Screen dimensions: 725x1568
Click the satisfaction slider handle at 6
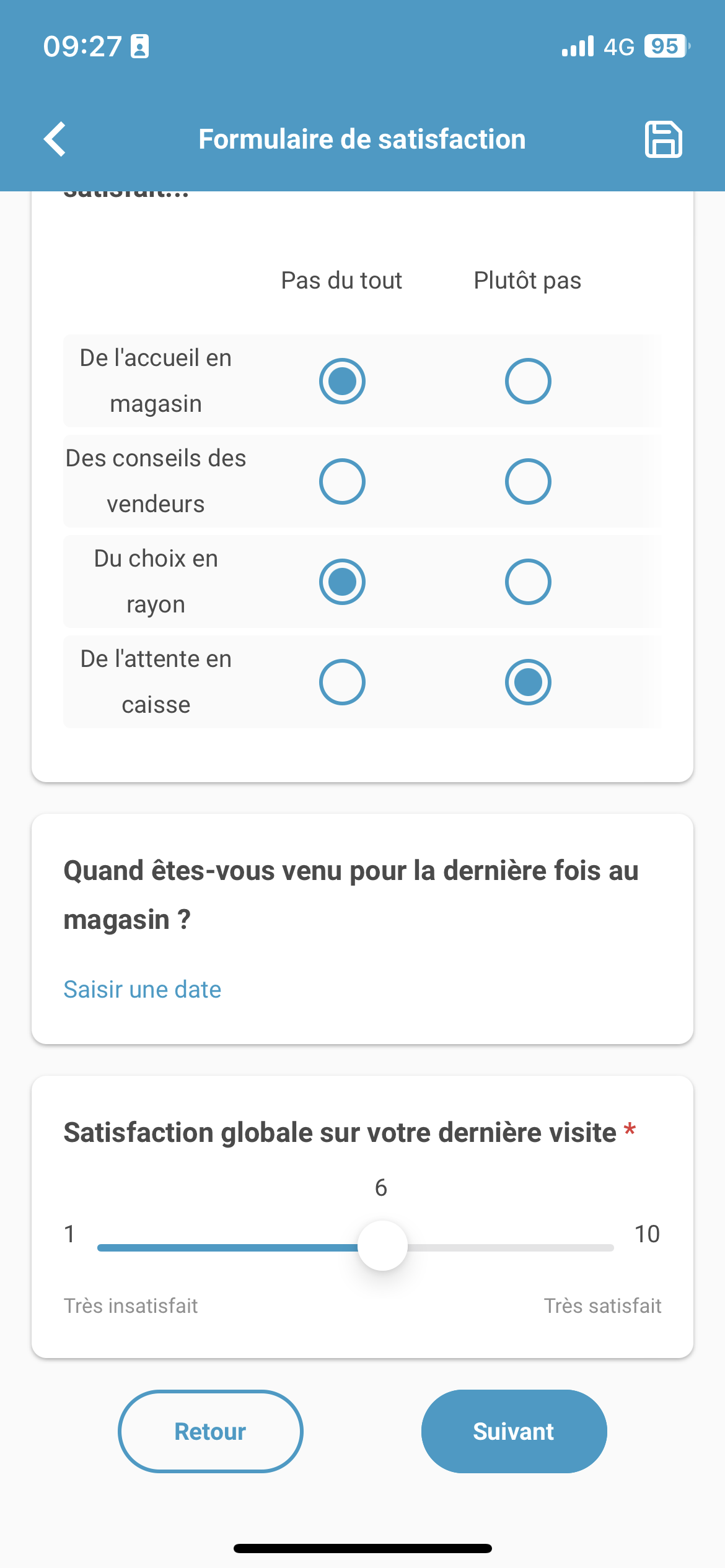(x=382, y=1246)
